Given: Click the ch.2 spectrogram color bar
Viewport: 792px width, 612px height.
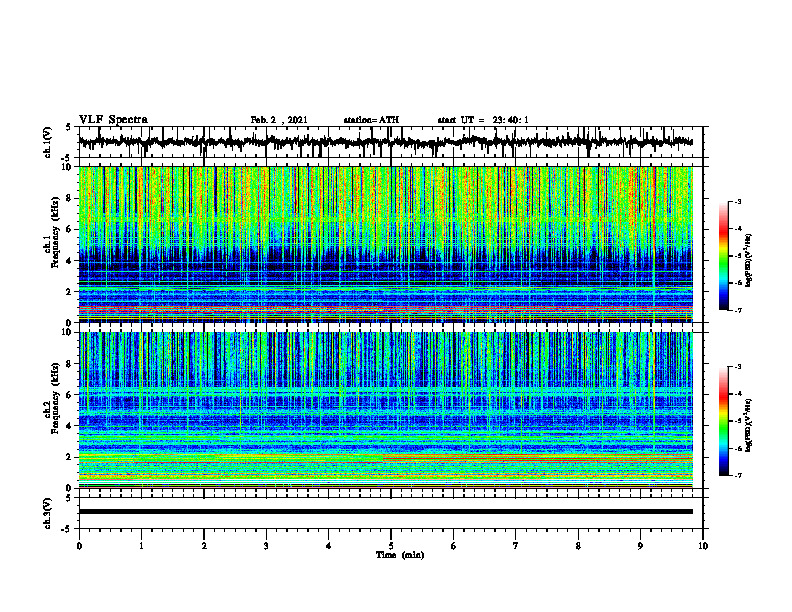Looking at the screenshot, I should pos(724,421).
